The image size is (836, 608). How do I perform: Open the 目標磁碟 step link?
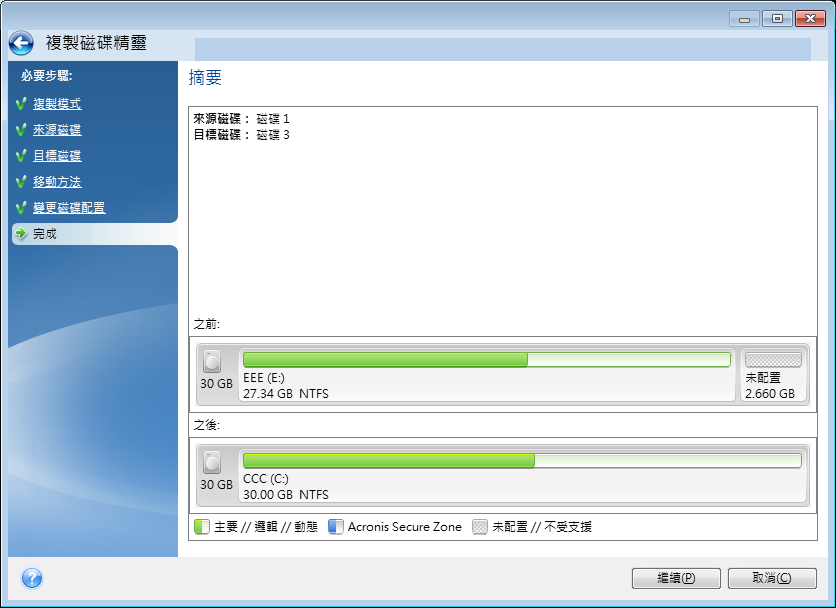(57, 156)
